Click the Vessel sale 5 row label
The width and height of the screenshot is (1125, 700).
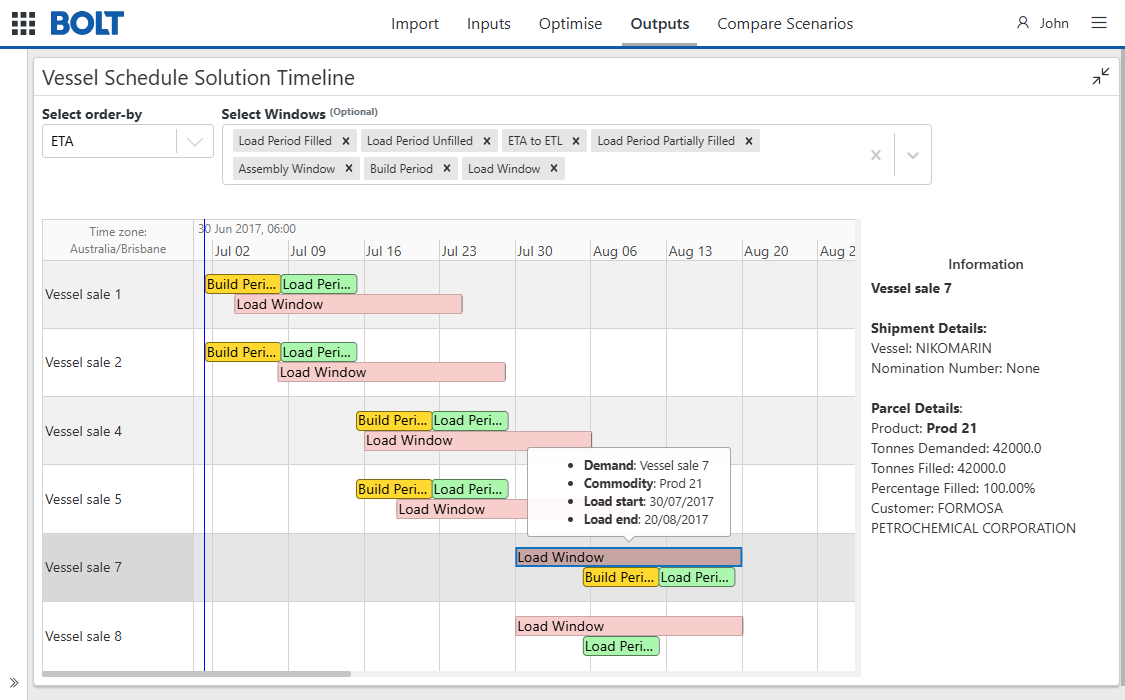click(x=83, y=499)
